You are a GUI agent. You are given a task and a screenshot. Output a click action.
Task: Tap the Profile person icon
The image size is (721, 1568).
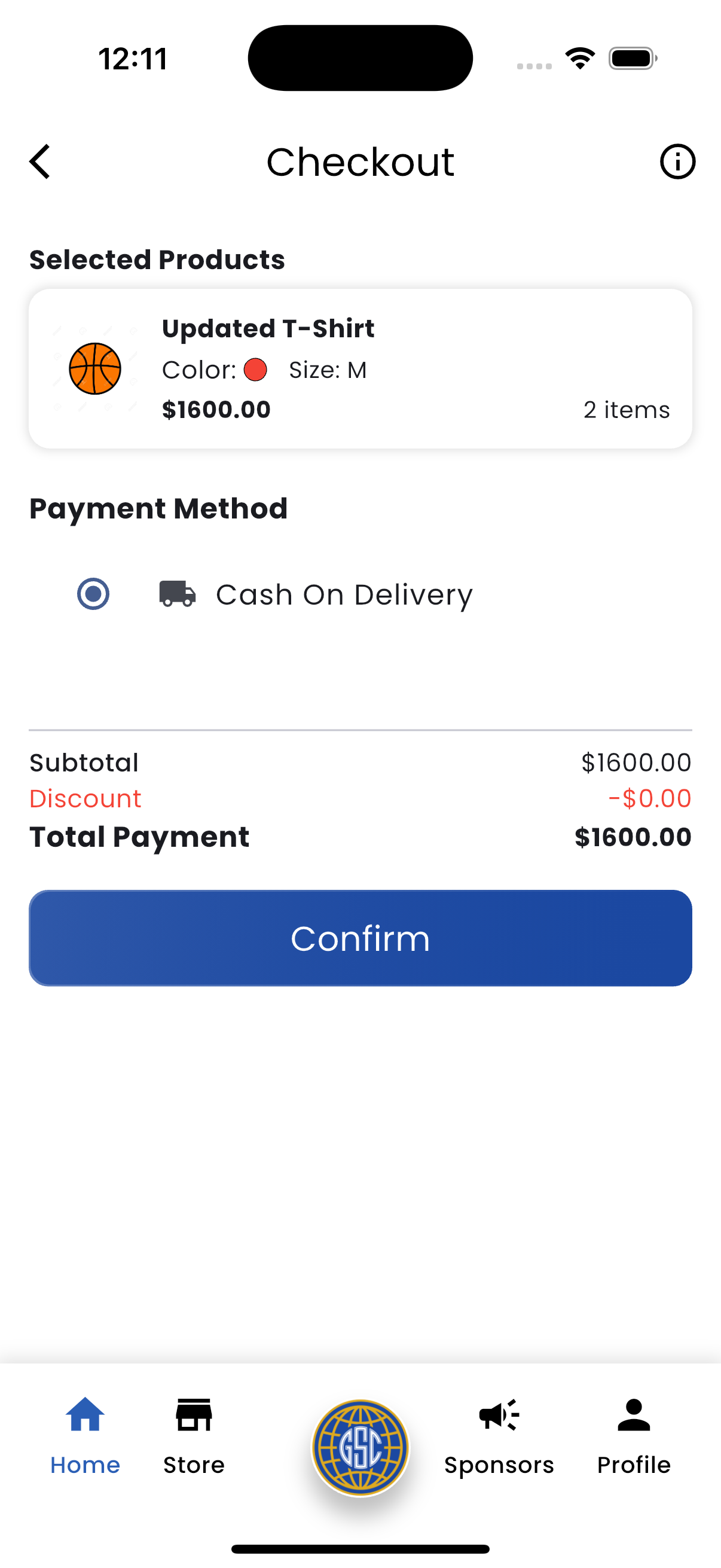pos(633,1415)
